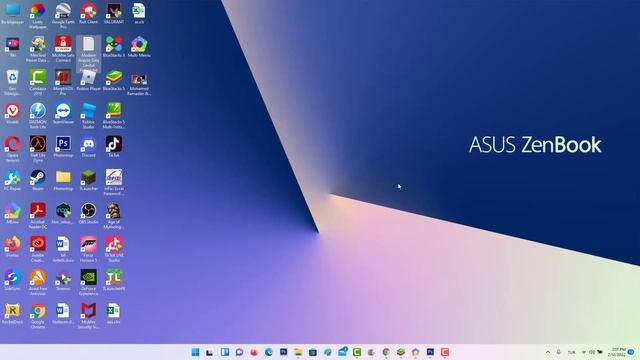
Task: Open Chat from the taskbar
Action: pos(239,352)
